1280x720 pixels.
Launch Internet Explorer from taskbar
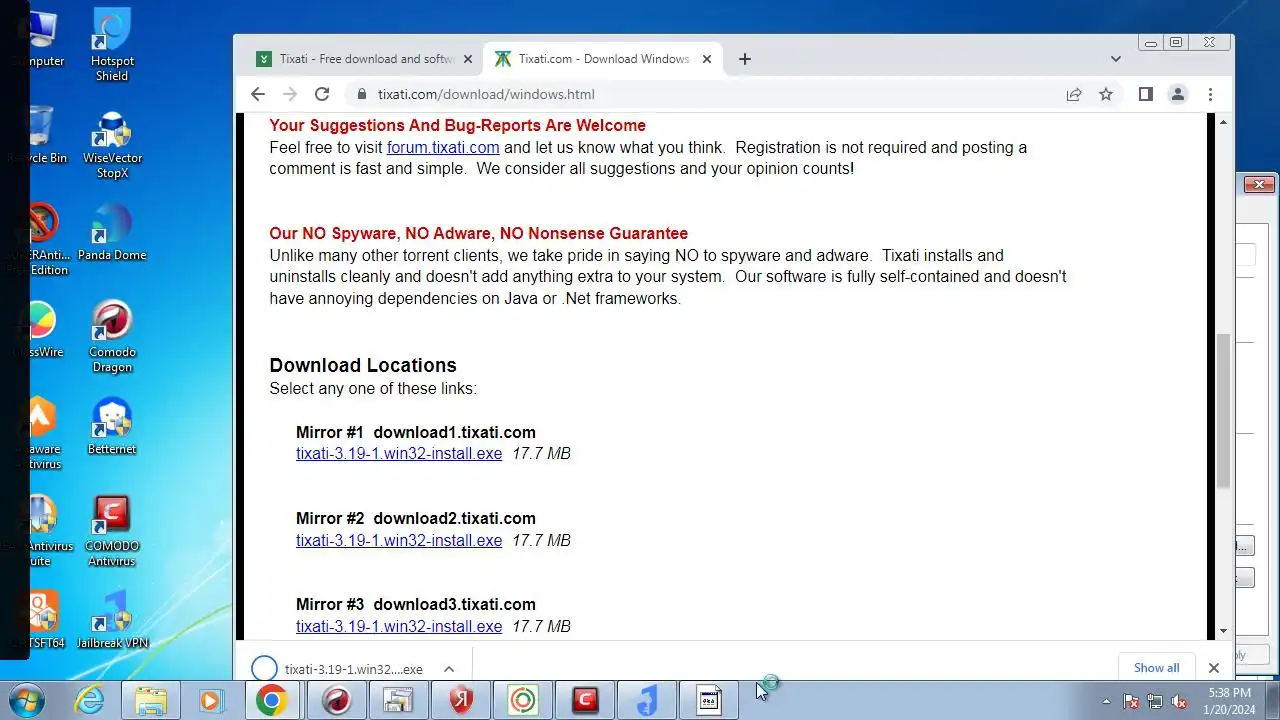(x=90, y=700)
